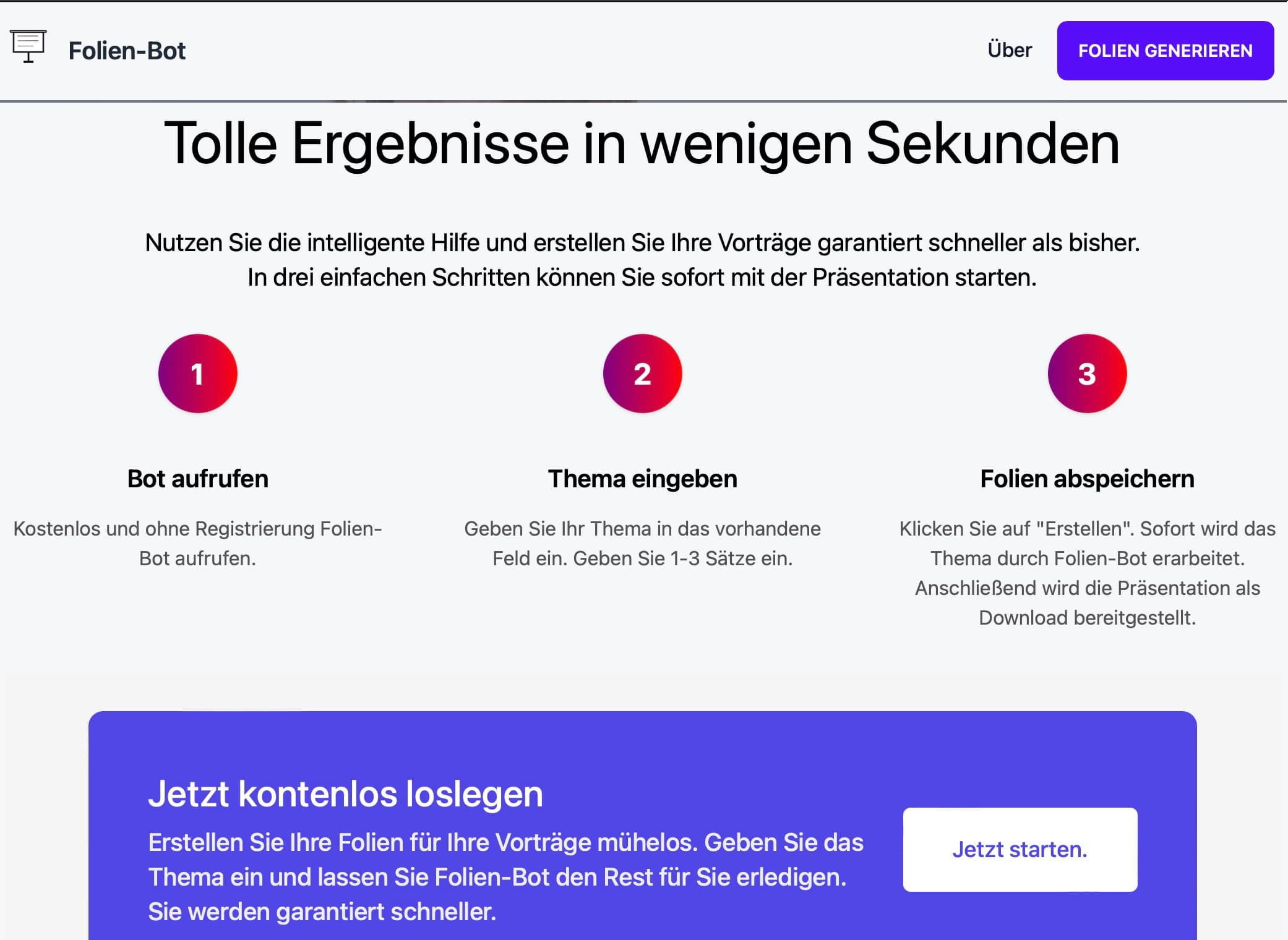Click the step 1 circle icon
Image resolution: width=1288 pixels, height=940 pixels.
tap(197, 374)
